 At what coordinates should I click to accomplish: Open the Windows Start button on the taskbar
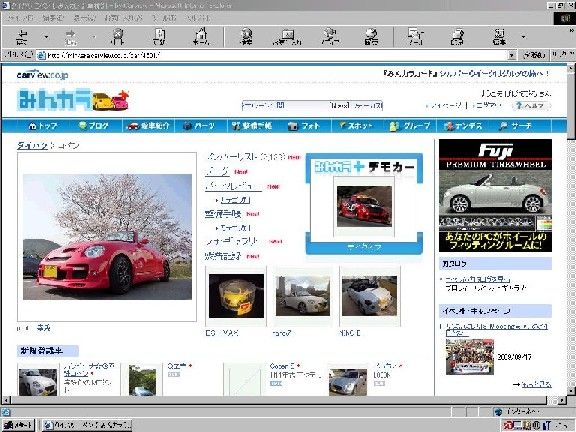point(18,425)
